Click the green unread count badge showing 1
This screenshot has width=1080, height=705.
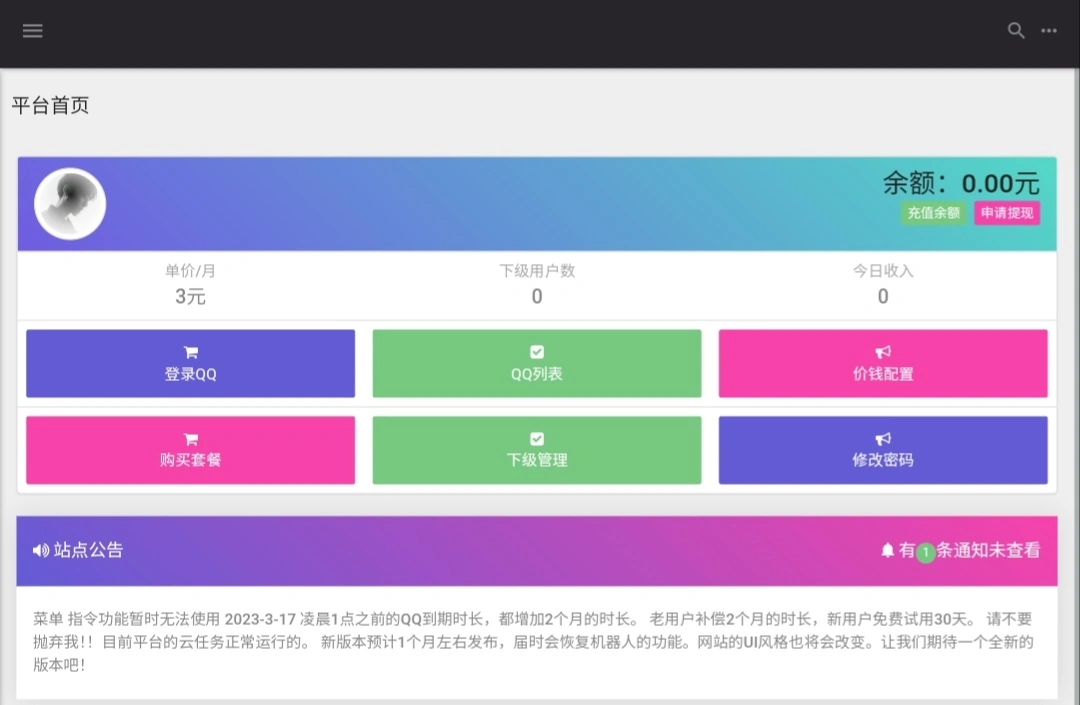tap(925, 551)
